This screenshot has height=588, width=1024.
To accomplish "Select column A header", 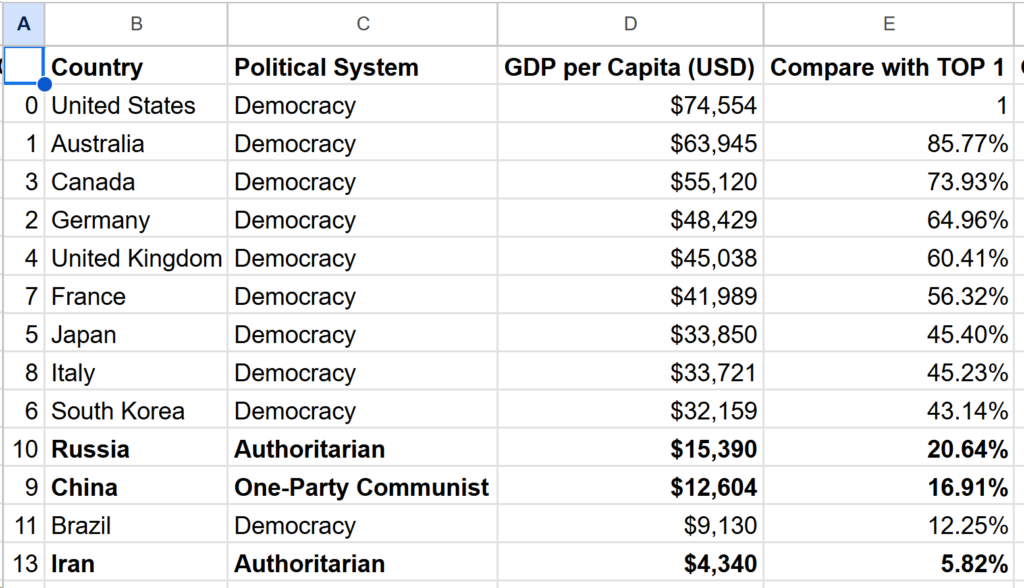I will 24,23.
